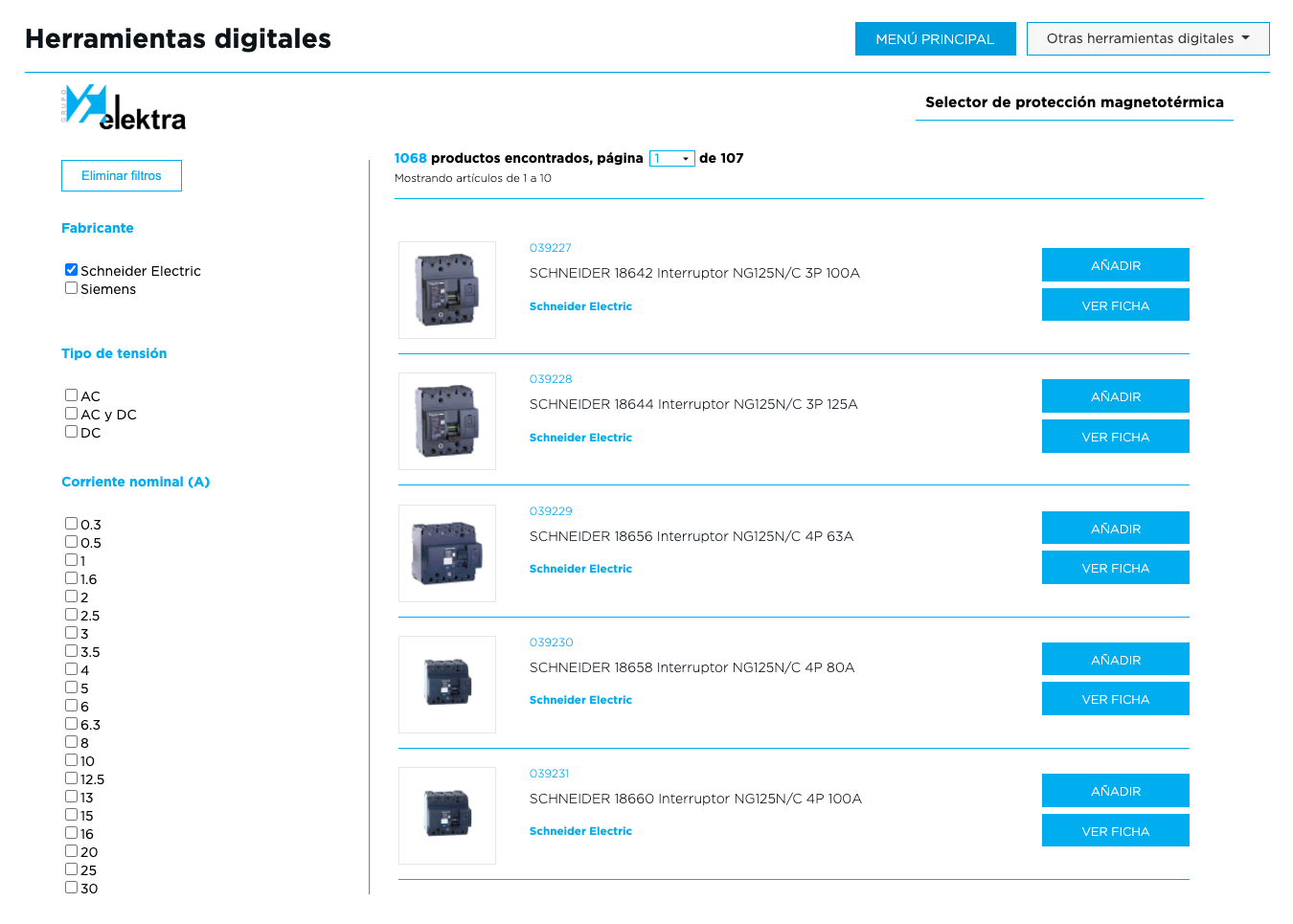Click product code 039228 link
The width and height of the screenshot is (1293, 924).
pos(551,379)
